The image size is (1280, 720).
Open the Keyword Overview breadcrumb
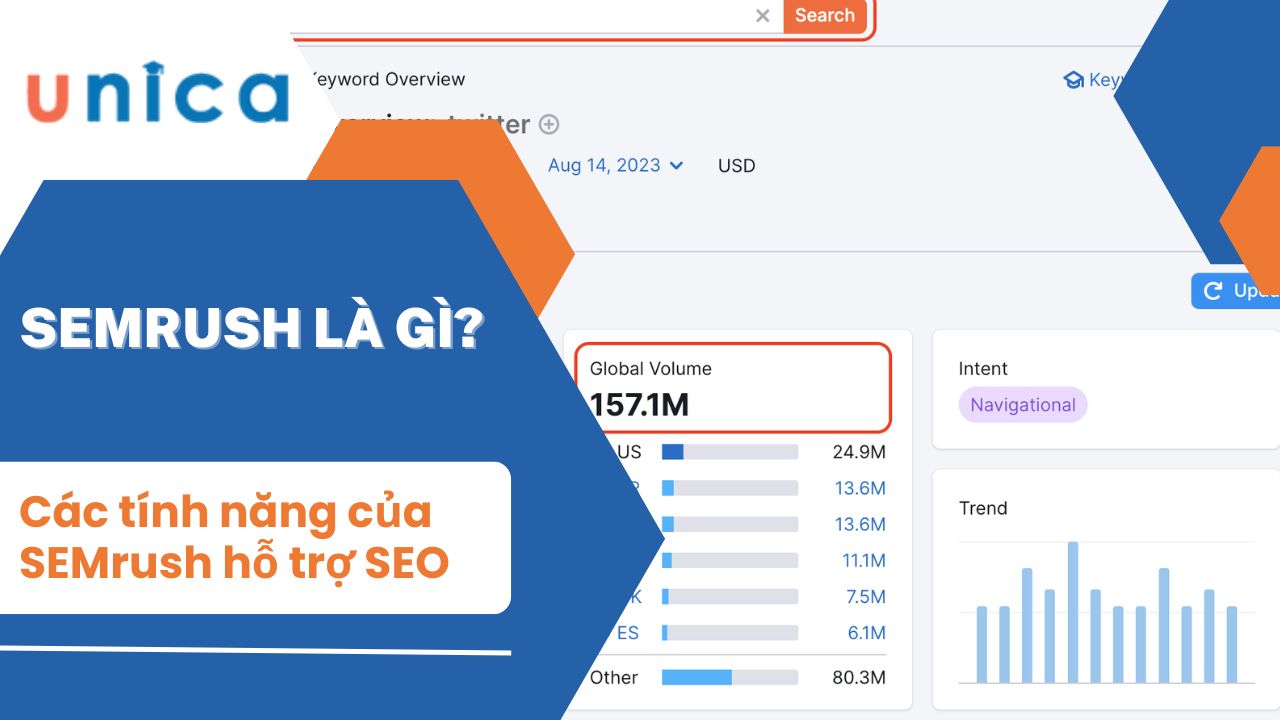coord(386,79)
